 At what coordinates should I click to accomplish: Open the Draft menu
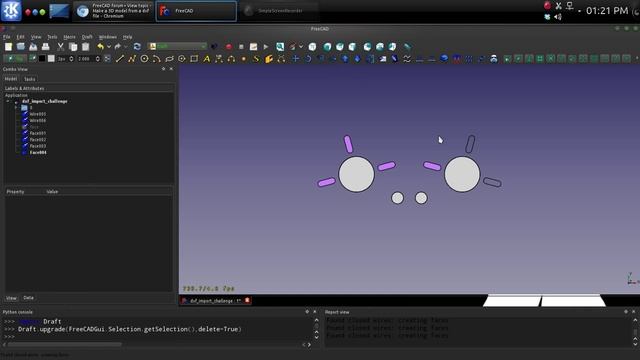(87, 37)
